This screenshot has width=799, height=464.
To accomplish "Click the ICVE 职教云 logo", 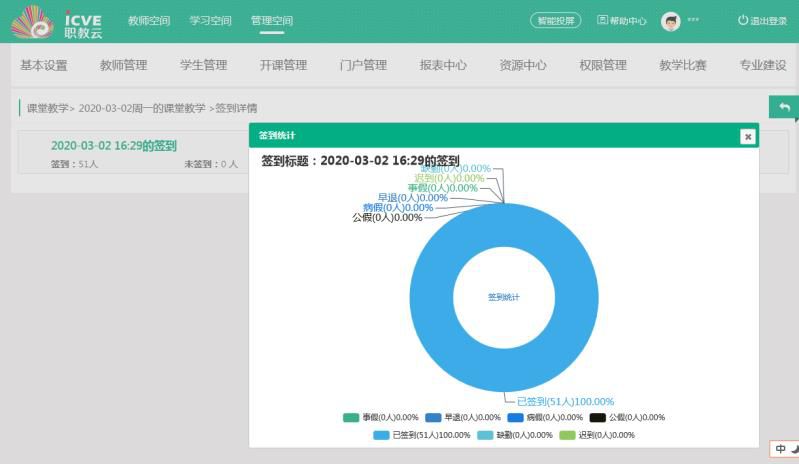I will click(x=57, y=23).
